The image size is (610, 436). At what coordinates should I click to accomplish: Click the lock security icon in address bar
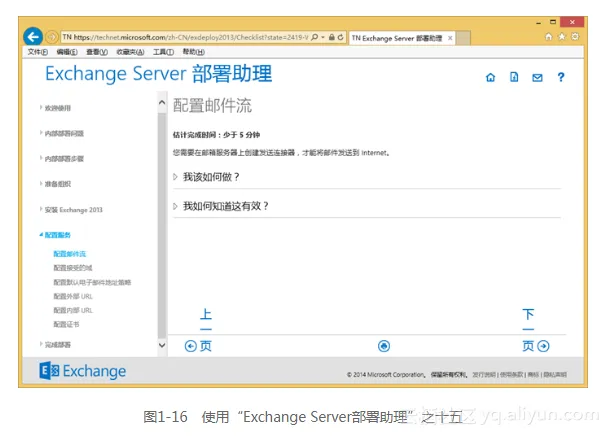[331, 37]
